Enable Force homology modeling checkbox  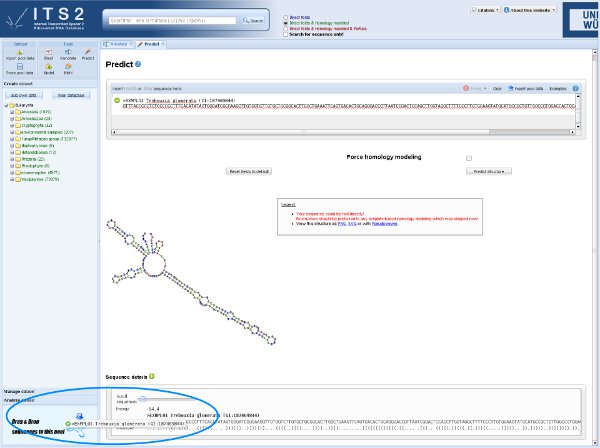pos(468,158)
